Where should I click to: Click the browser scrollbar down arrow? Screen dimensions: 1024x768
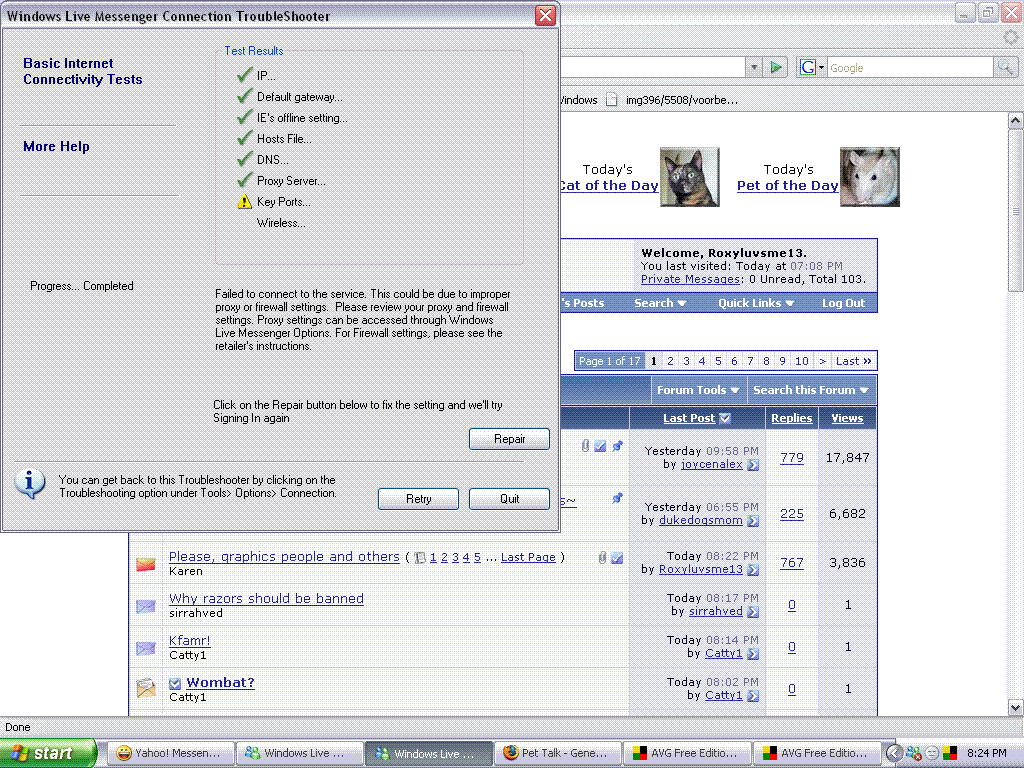tap(1015, 707)
